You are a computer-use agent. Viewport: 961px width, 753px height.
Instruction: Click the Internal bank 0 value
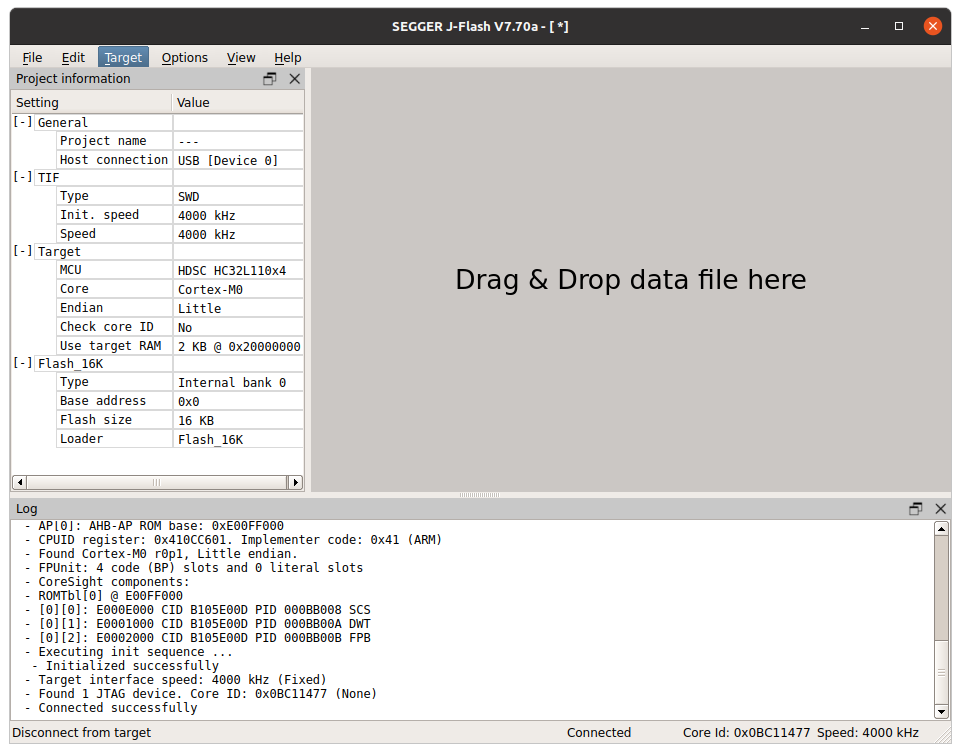click(232, 383)
